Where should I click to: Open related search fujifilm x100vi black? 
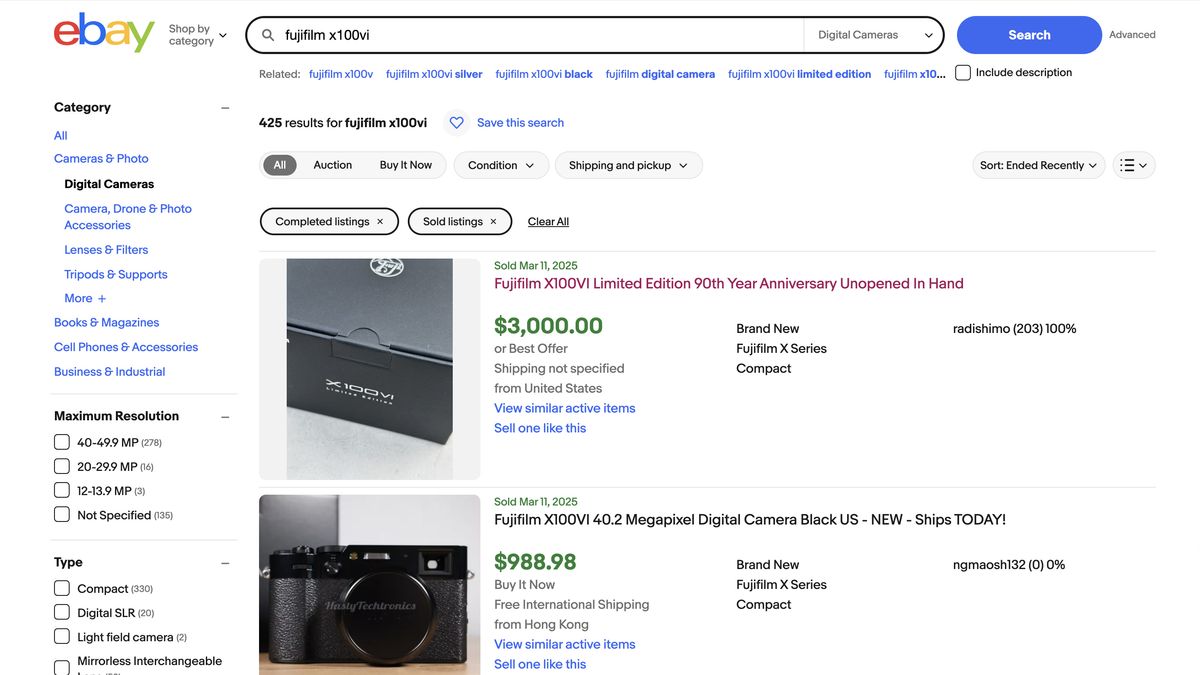point(544,74)
